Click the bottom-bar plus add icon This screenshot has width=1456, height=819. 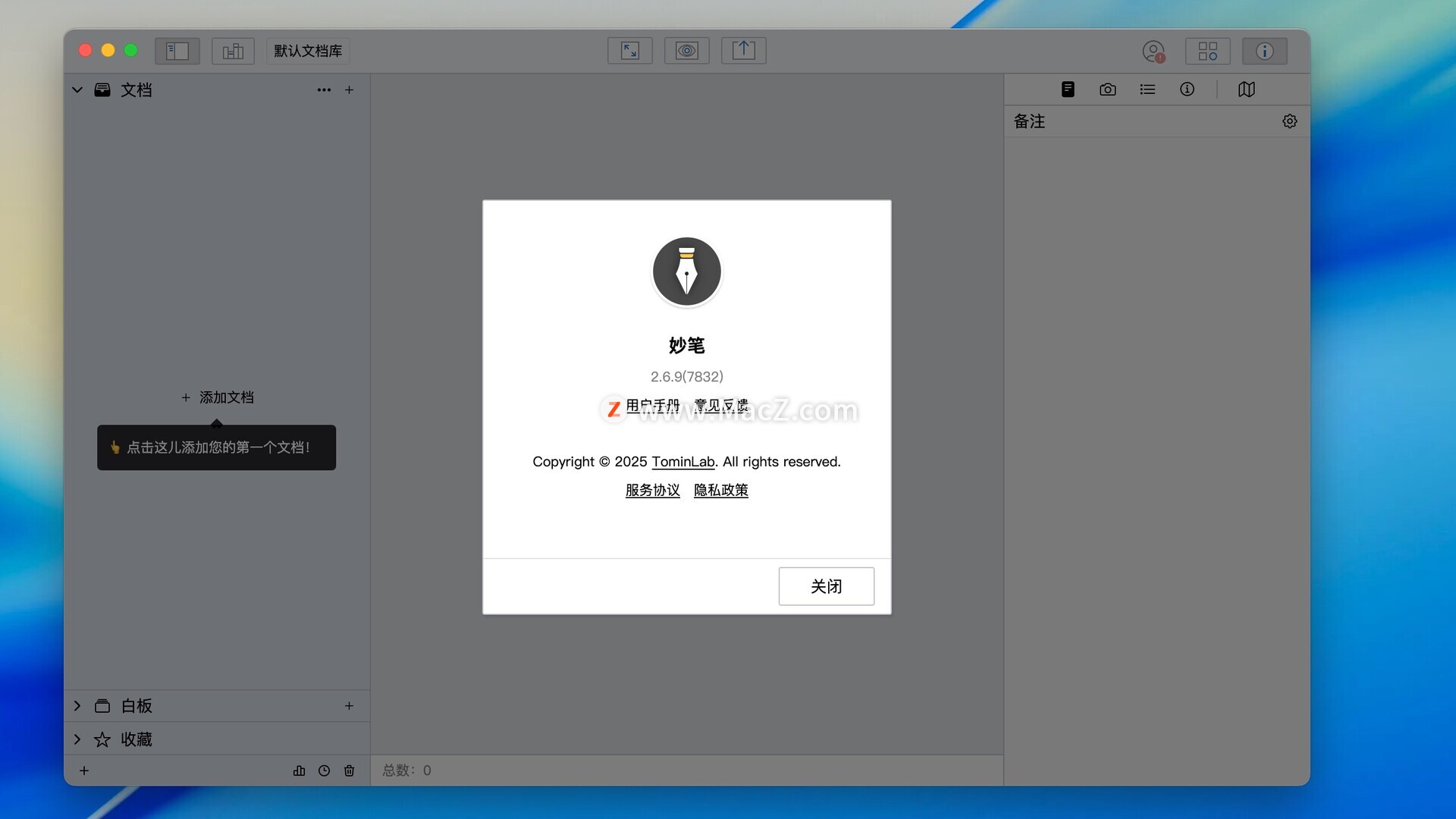84,770
